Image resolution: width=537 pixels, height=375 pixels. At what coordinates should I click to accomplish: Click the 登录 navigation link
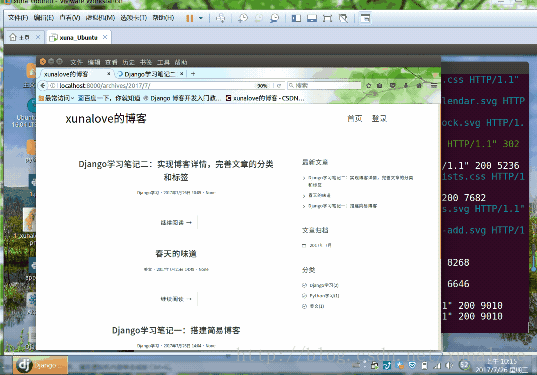pyautogui.click(x=379, y=118)
